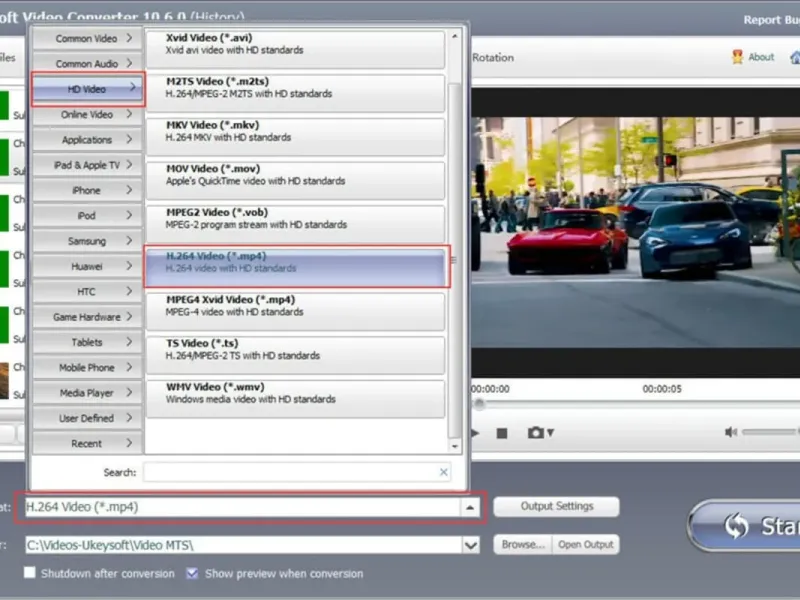Expand the Common Video category
The width and height of the screenshot is (800, 600).
pos(87,39)
